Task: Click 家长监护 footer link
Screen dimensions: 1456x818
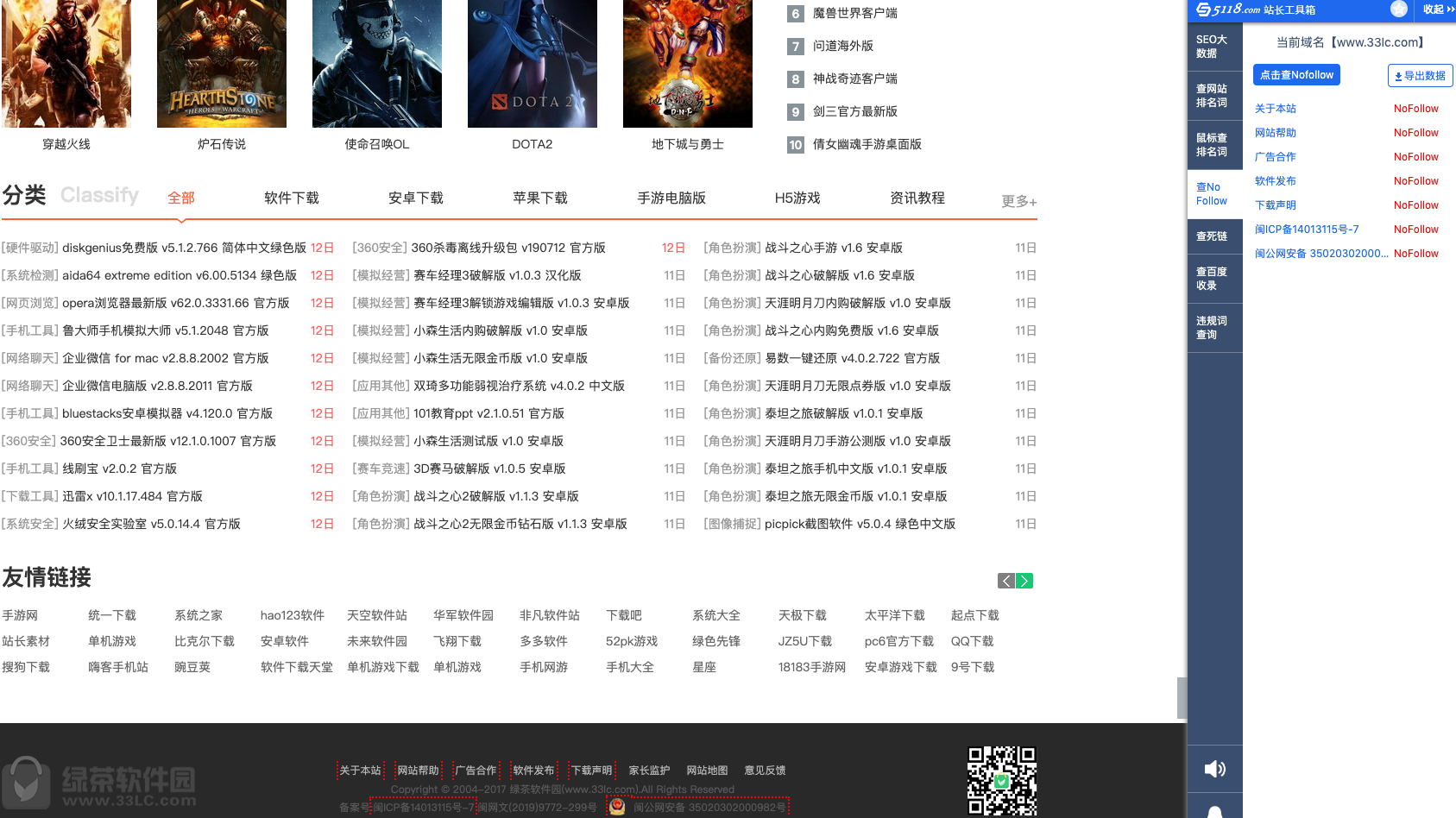Action: 649,771
